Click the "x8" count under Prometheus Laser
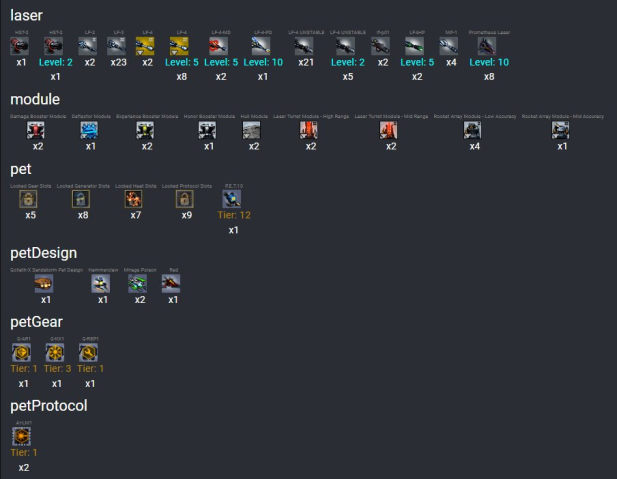617x479 pixels. coord(489,77)
